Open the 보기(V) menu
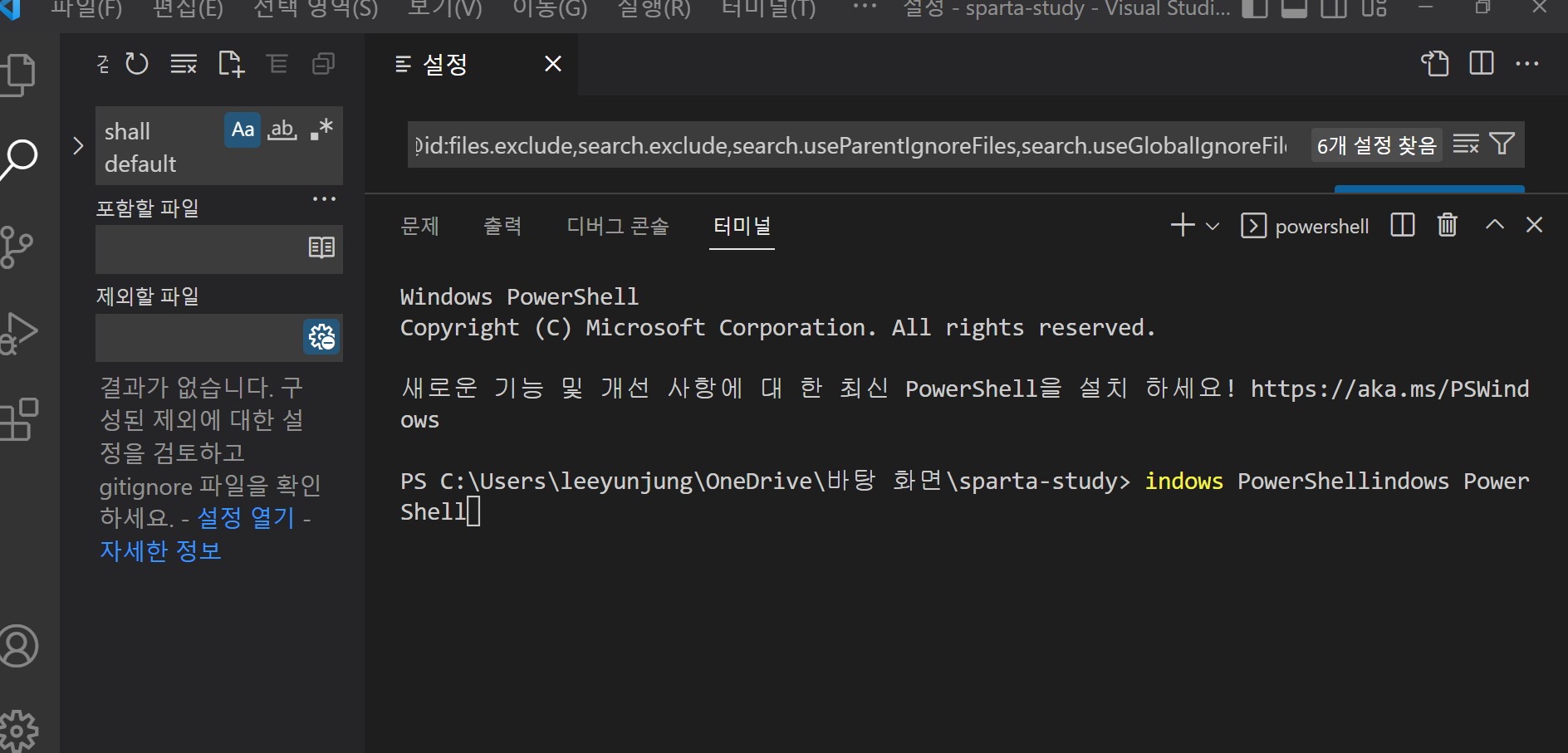Screen dimensions: 1568x753 point(444,9)
